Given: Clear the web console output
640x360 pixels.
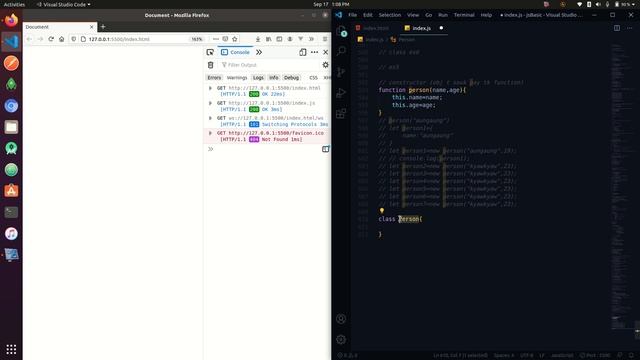Looking at the screenshot, I should 211,65.
